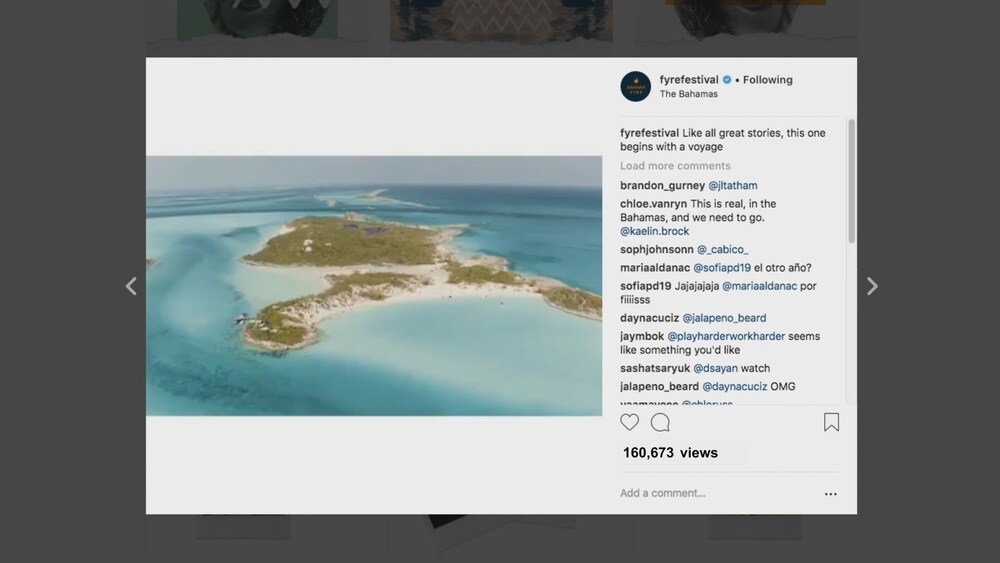Open the @kaelin.brock mention

pyautogui.click(x=654, y=231)
